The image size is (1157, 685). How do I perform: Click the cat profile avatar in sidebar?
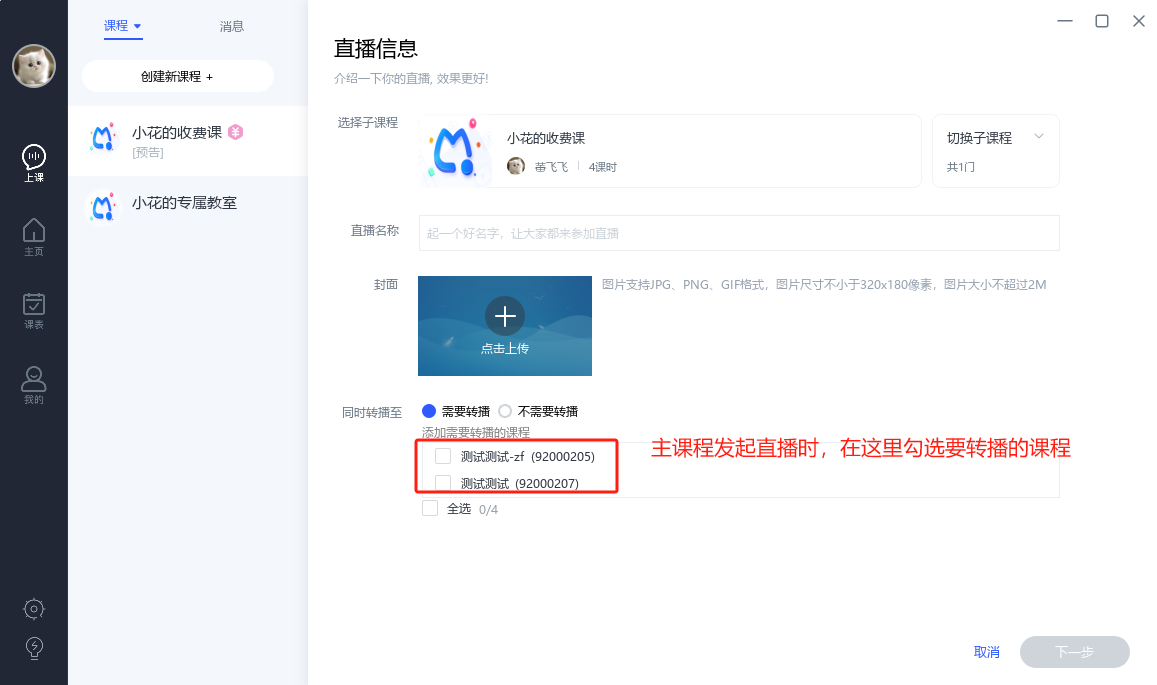coord(34,66)
